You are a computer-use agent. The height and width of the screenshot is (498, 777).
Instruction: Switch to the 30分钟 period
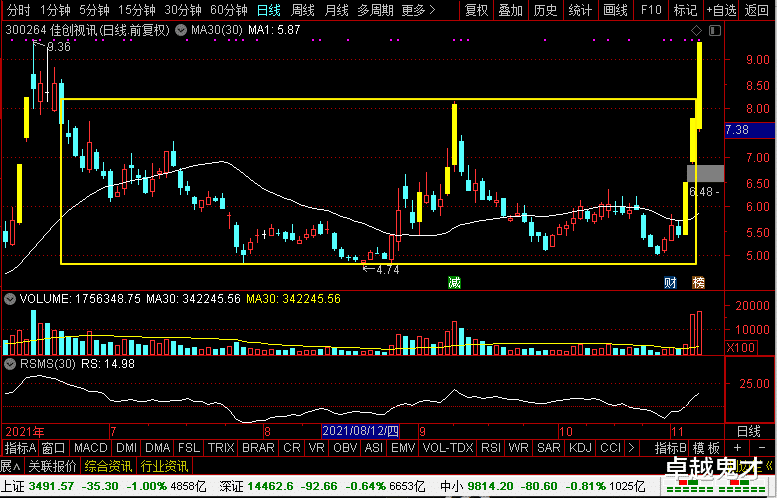pos(182,10)
